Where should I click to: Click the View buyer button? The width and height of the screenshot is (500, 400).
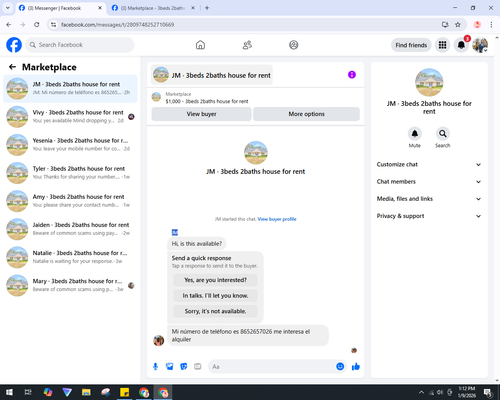pos(201,114)
